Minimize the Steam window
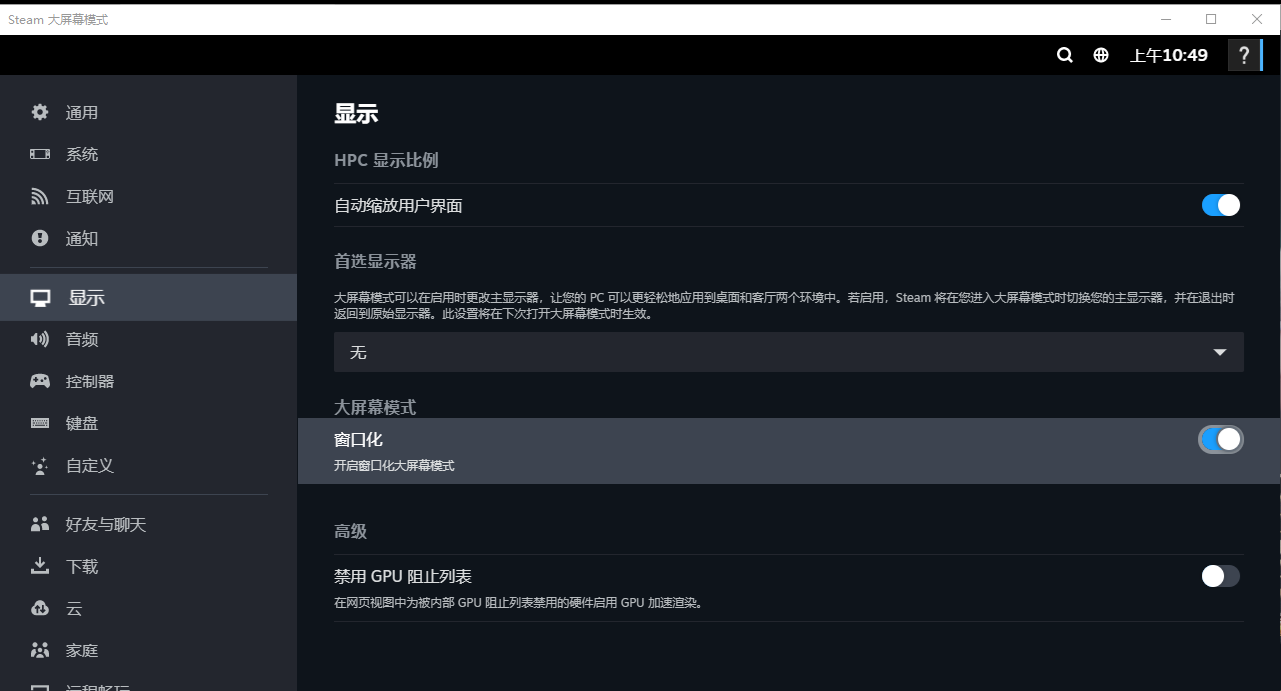Screen dimensions: 1281x691 (1165, 19)
